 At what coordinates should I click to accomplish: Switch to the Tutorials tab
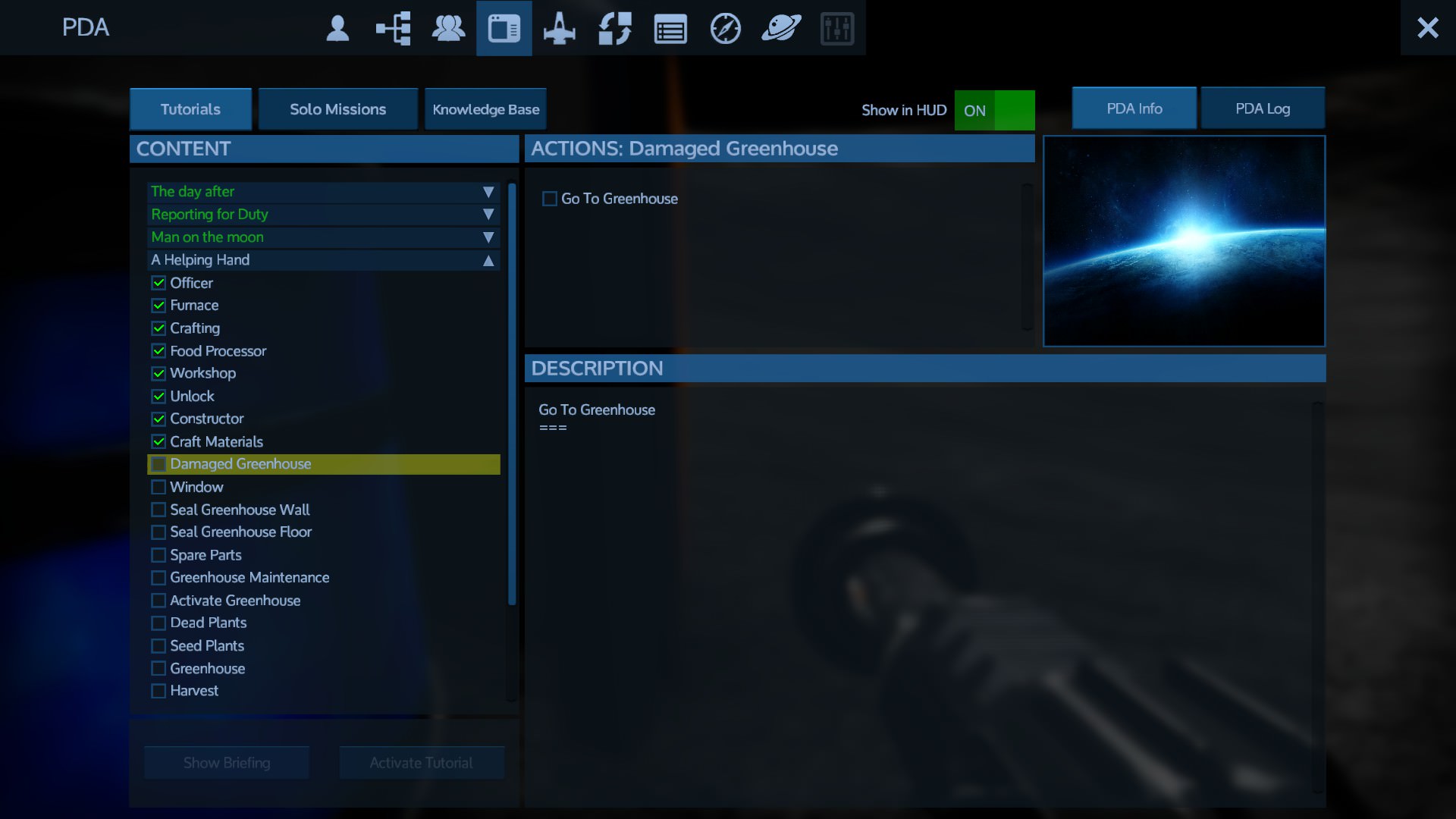[x=190, y=109]
